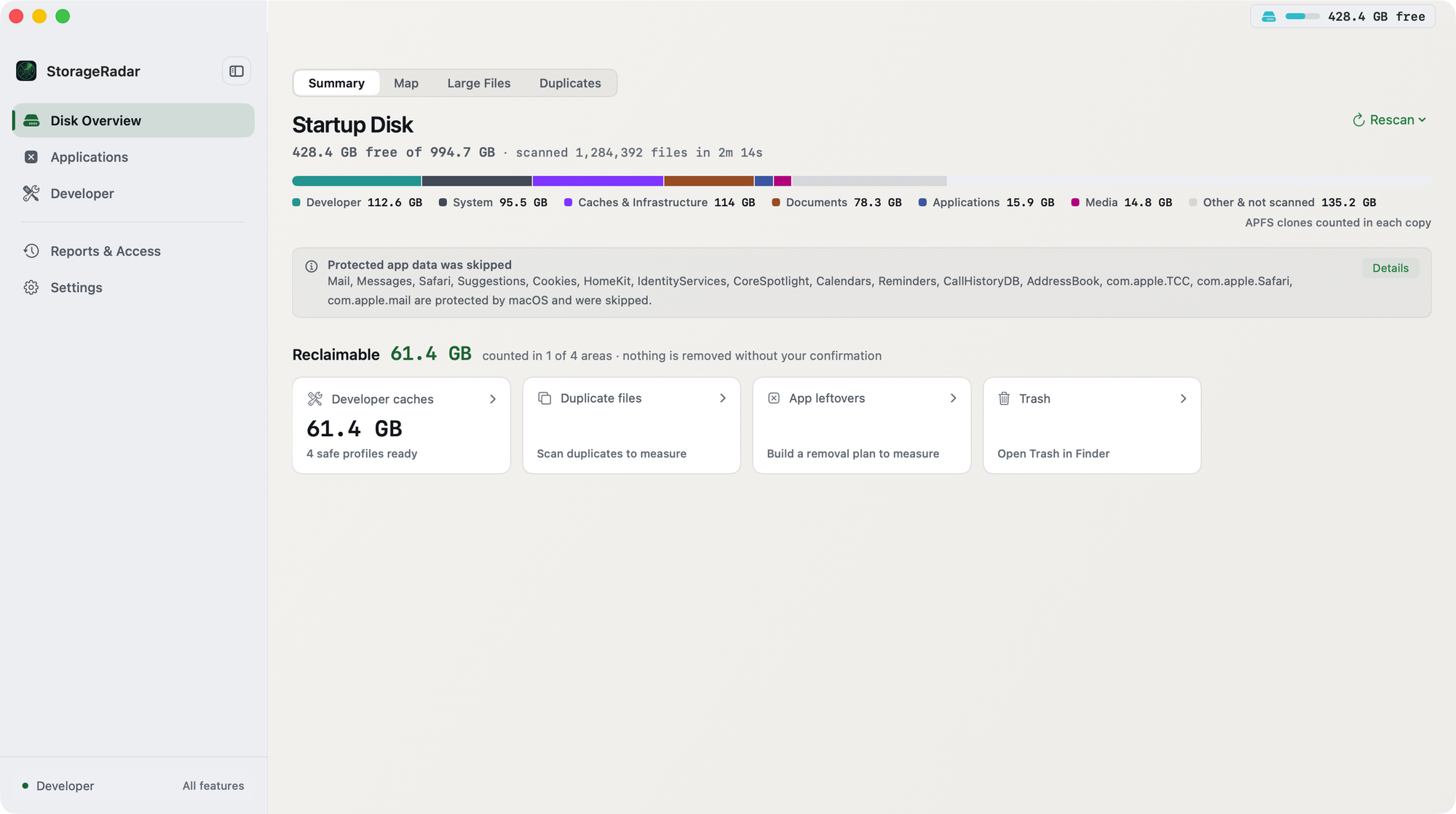Click the Developer status in sidebar footer
The image size is (1456, 814).
pyautogui.click(x=58, y=786)
